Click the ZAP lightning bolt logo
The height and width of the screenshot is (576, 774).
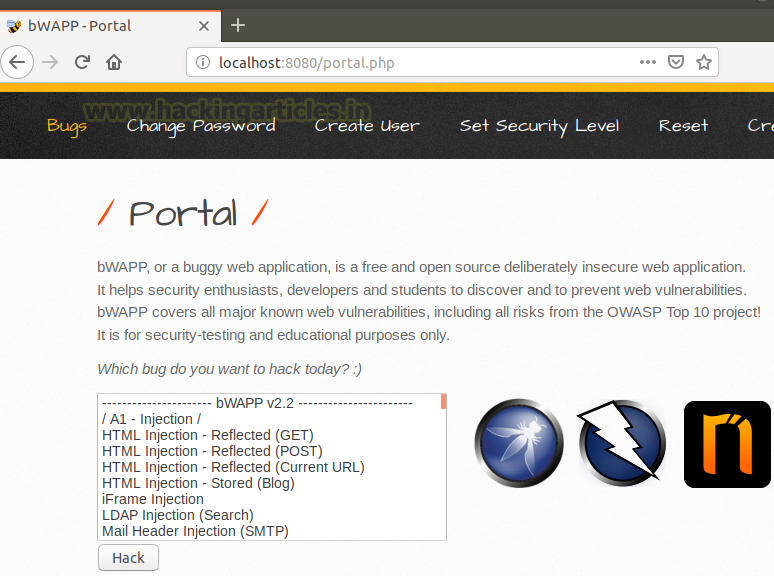pos(622,443)
